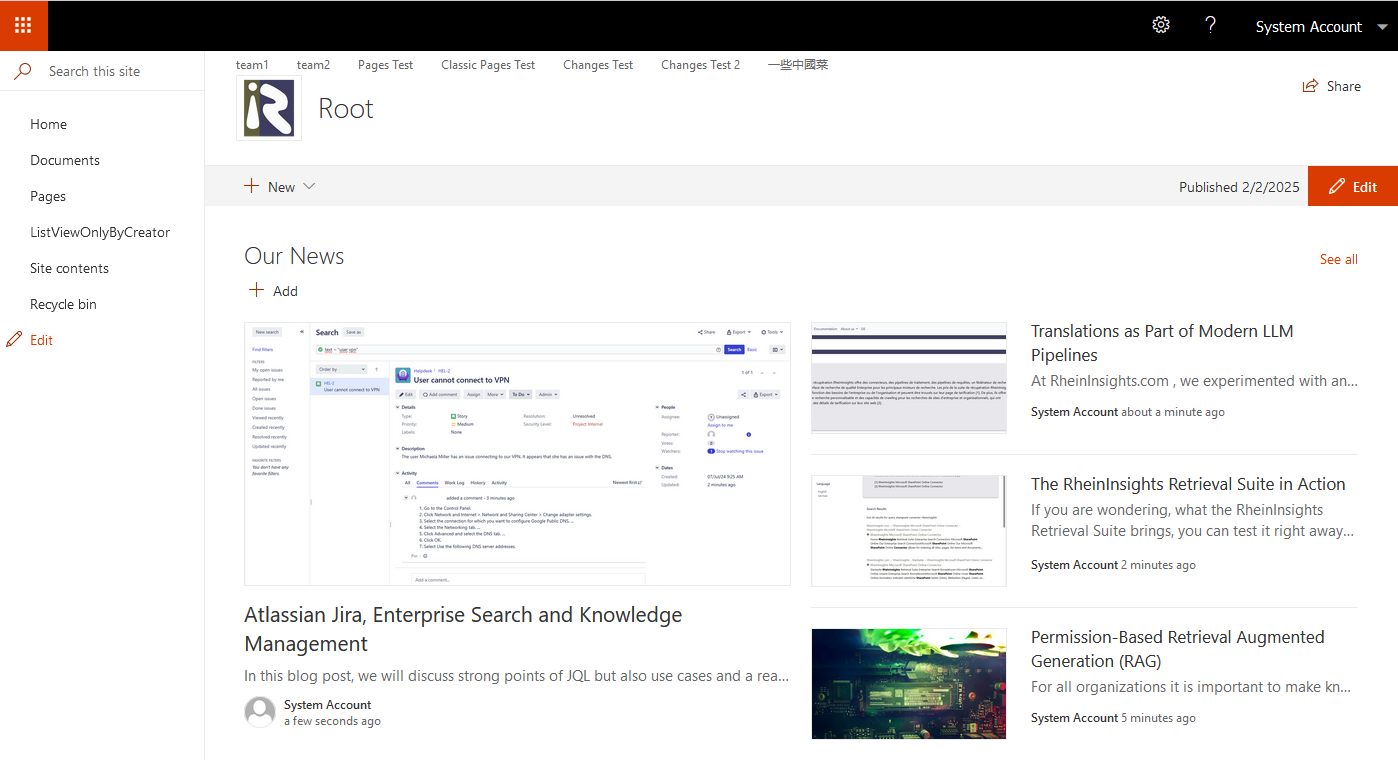Click the plus icon next to New
Viewport: 1398px width, 760px height.
point(252,186)
